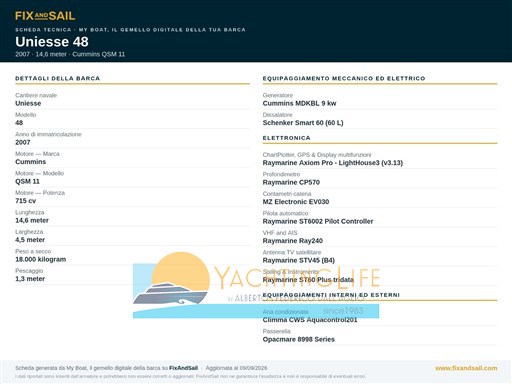
Task: Click the Profondimetro label
Action: pos(281,174)
